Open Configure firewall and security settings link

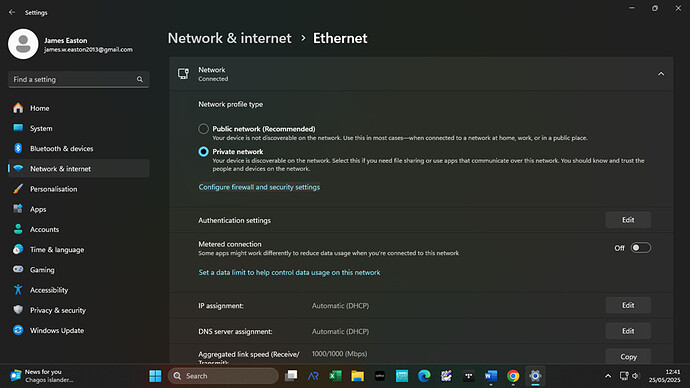tap(259, 187)
